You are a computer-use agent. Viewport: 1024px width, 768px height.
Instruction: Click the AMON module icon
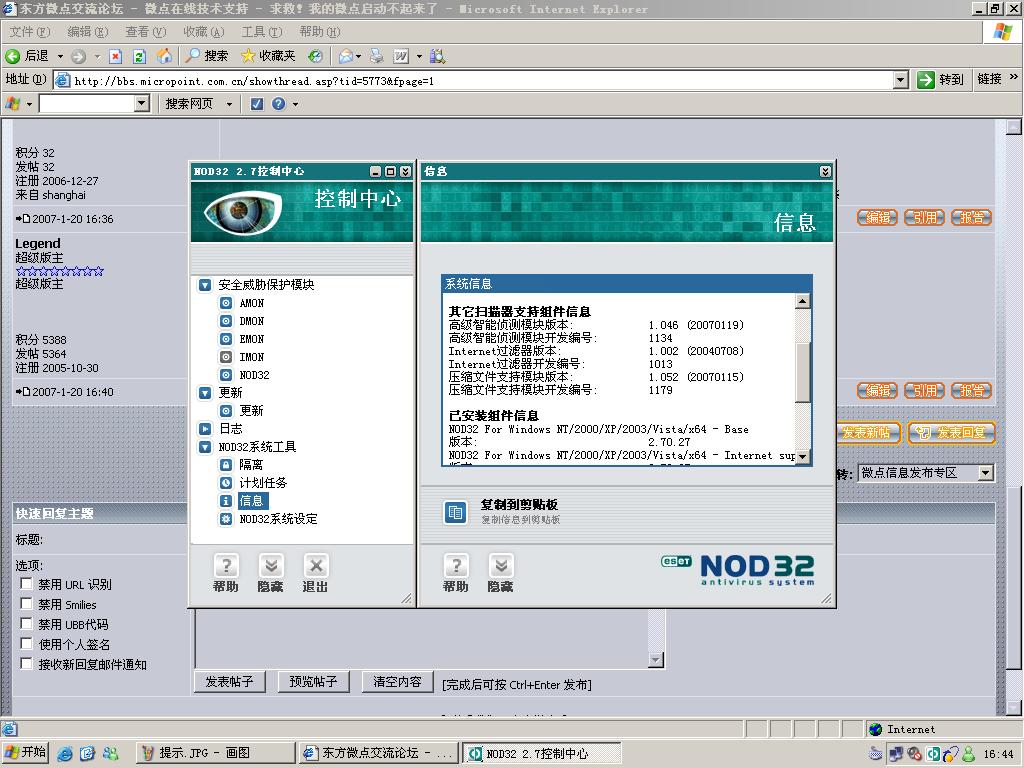(x=225, y=303)
